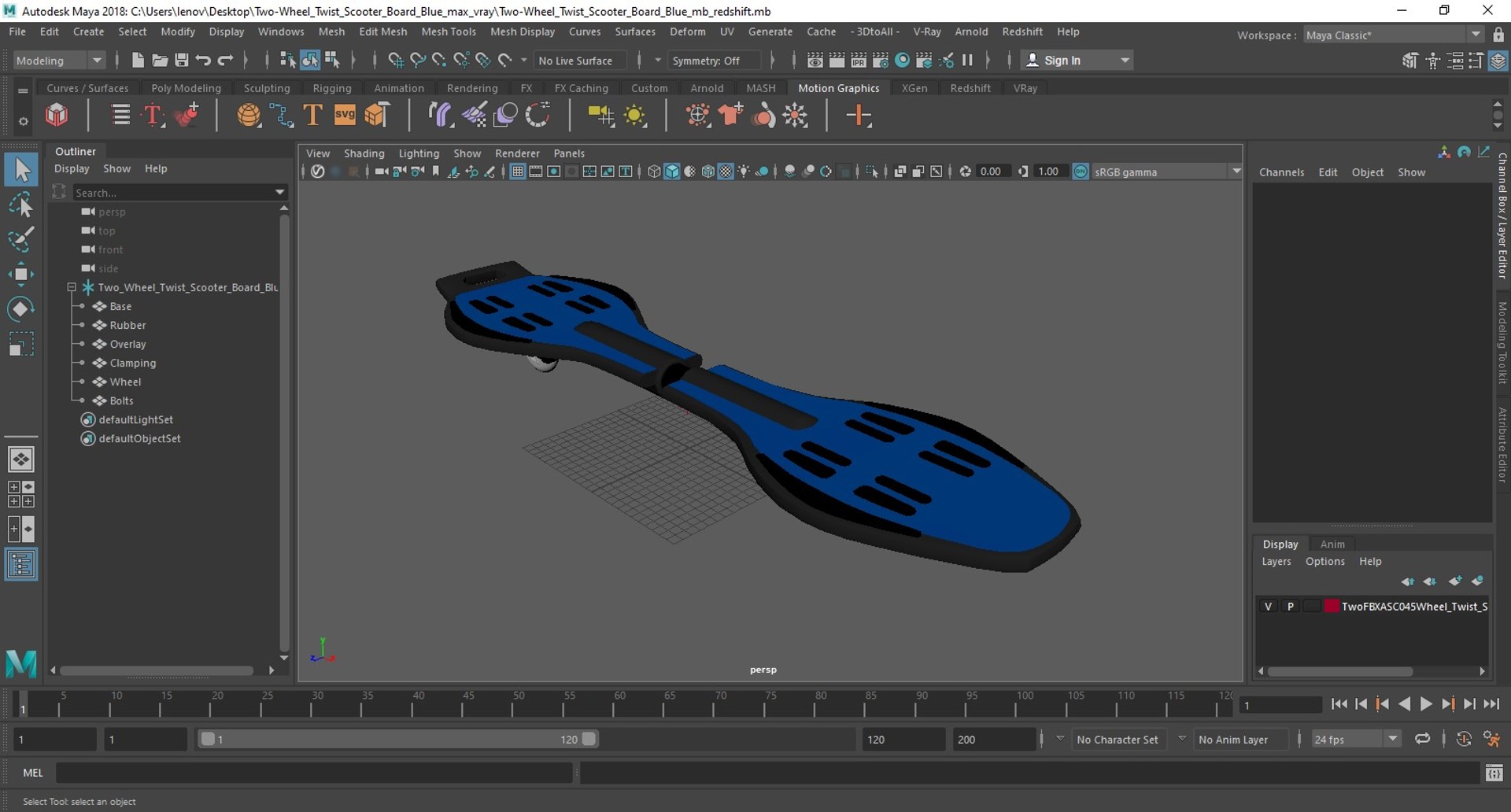Screen dimensions: 1511x812
Task: Click No Live Surface button
Action: click(x=579, y=60)
